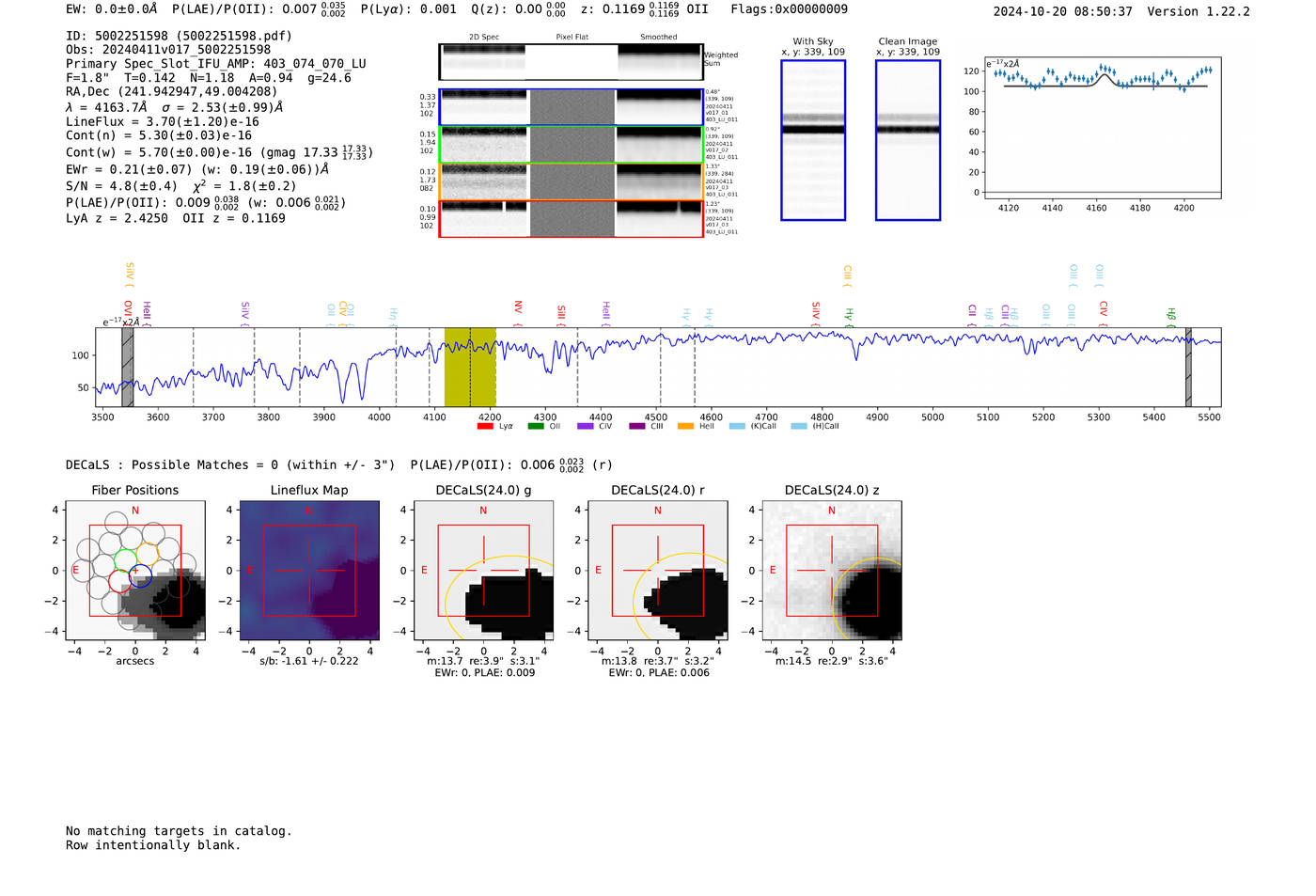The height and width of the screenshot is (896, 1316).
Task: Select the Weighted Sum 2D spectrum strip
Action: pyautogui.click(x=571, y=62)
